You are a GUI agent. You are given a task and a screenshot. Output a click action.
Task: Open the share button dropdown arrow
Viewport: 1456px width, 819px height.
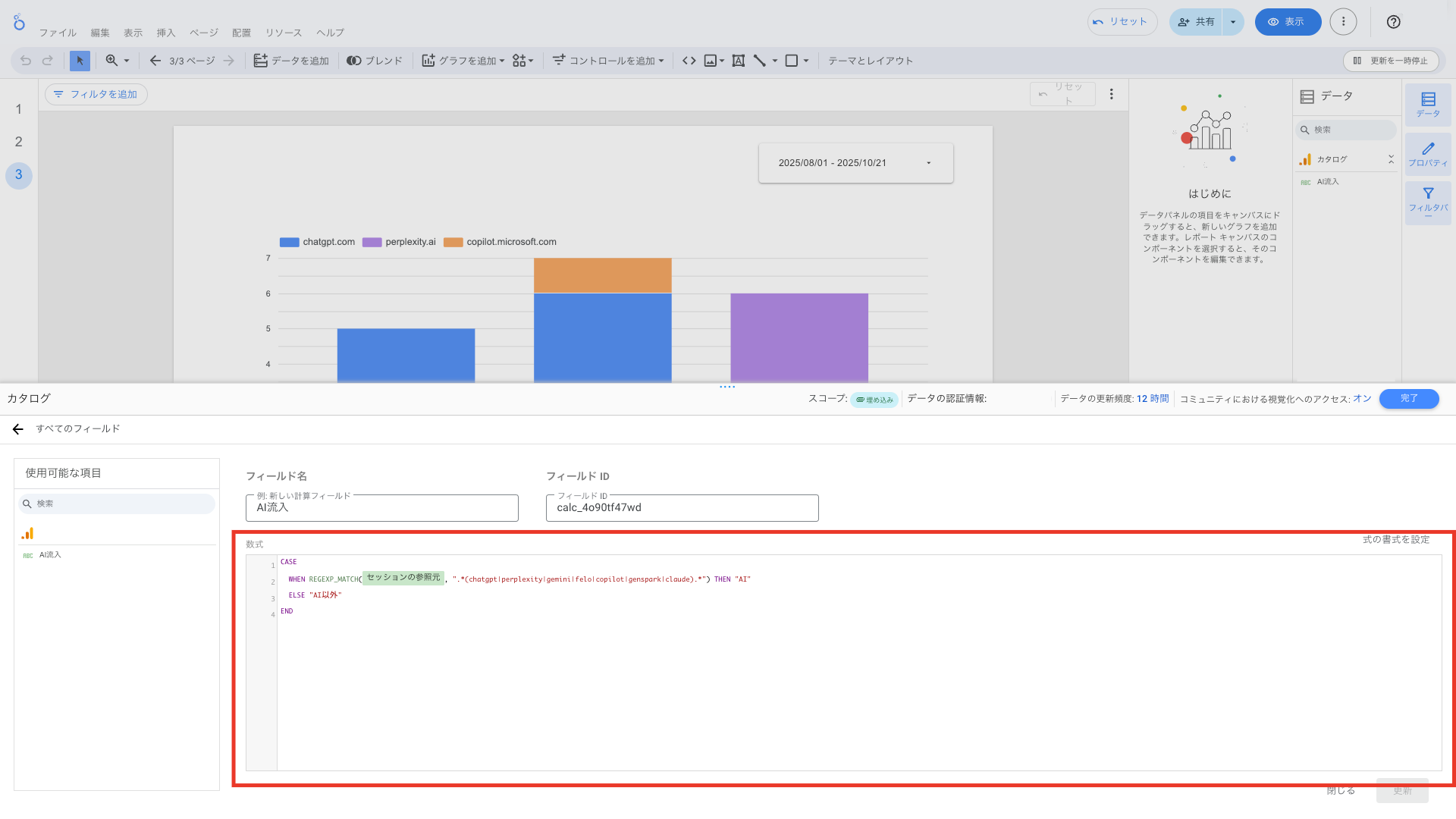1233,22
